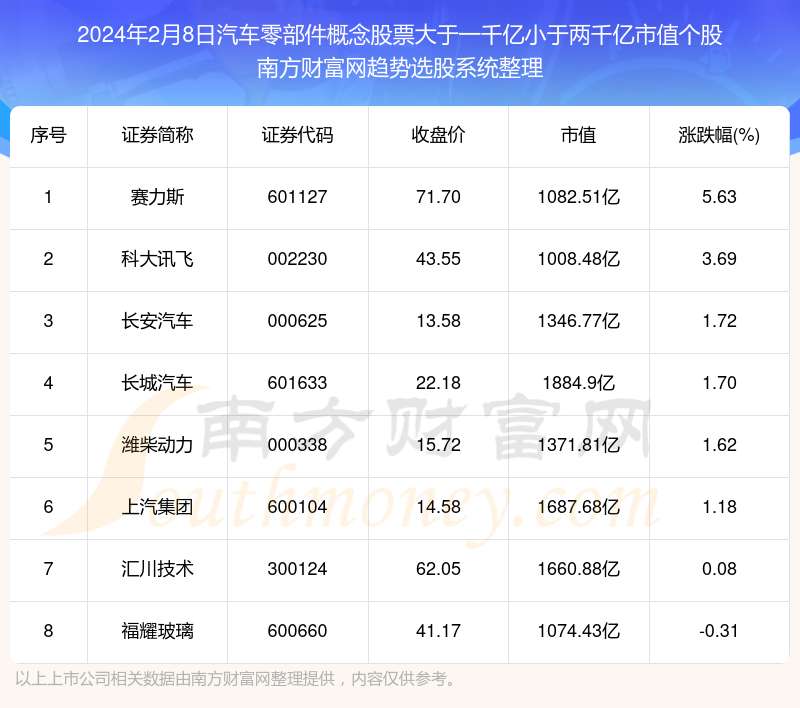Click closing price 43.55
This screenshot has height=708, width=800.
coord(438,259)
